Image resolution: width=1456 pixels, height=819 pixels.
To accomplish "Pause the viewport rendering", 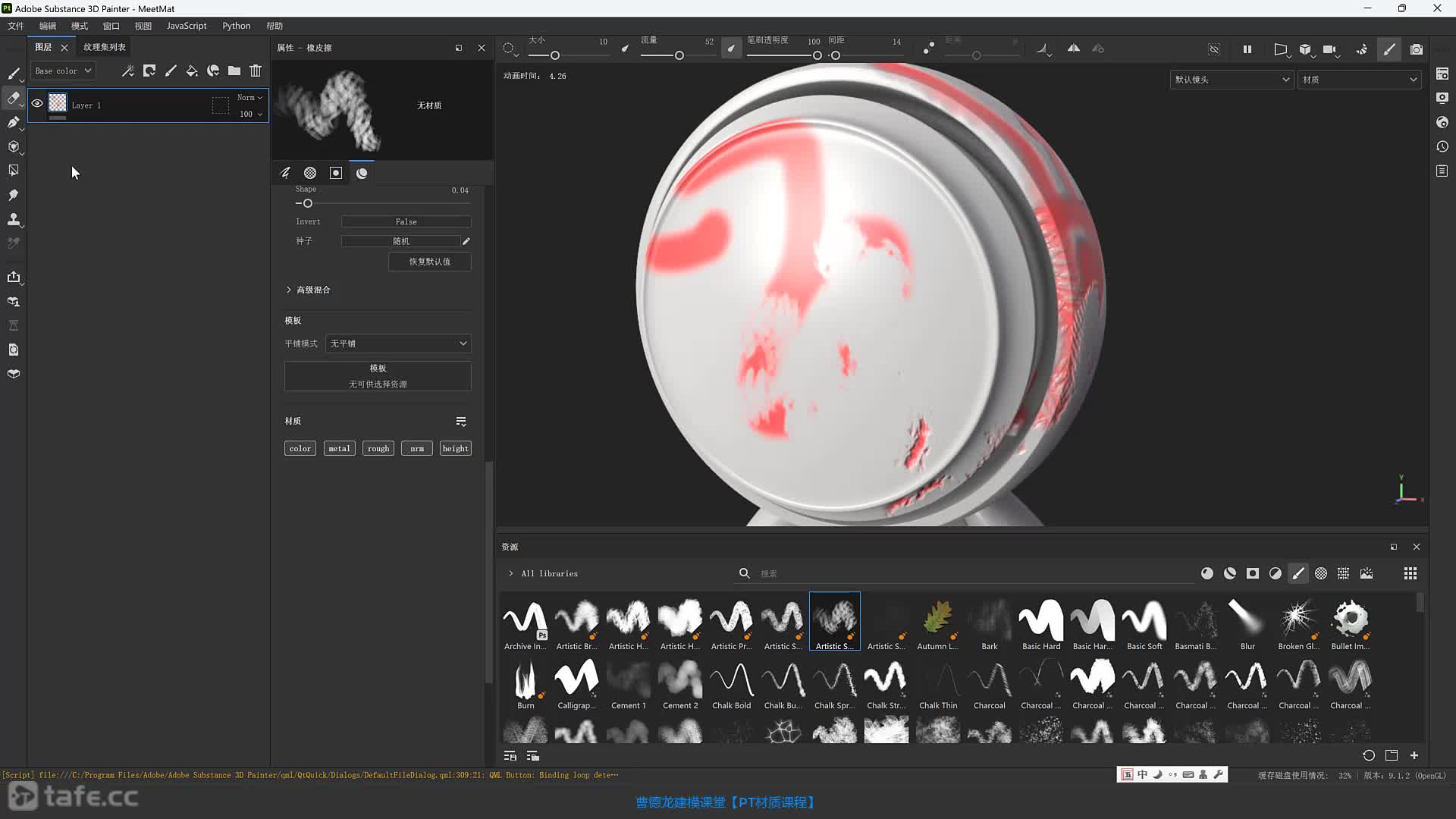I will click(1247, 49).
